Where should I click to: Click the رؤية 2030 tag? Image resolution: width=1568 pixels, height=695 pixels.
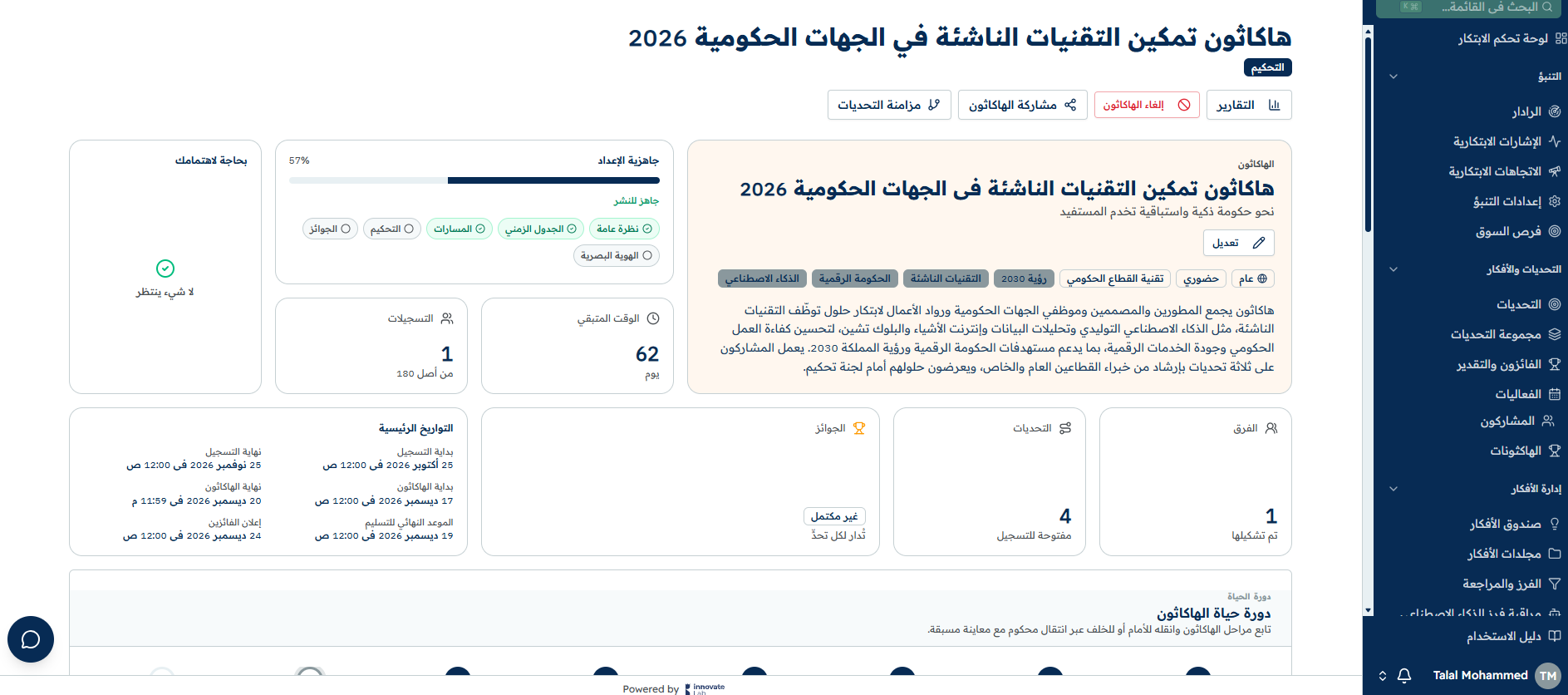tap(1024, 278)
